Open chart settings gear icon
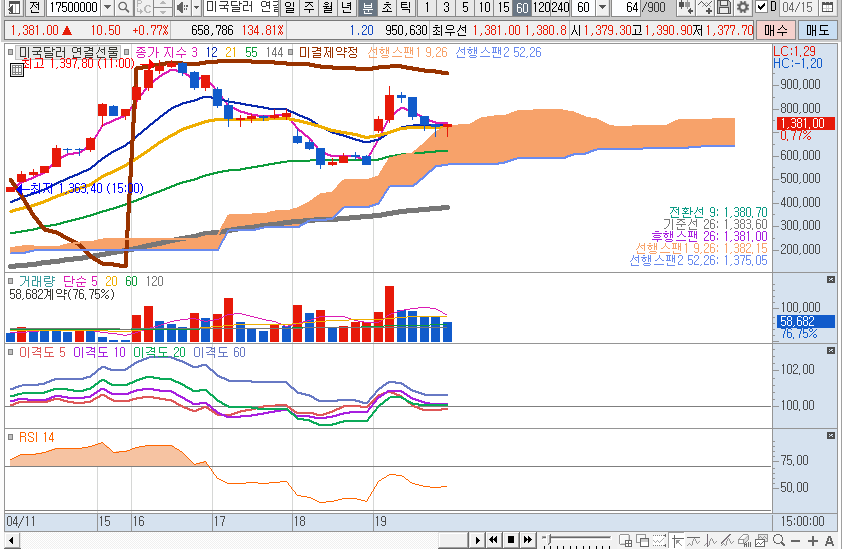Viewport: 842px width, 549px height. (742, 8)
